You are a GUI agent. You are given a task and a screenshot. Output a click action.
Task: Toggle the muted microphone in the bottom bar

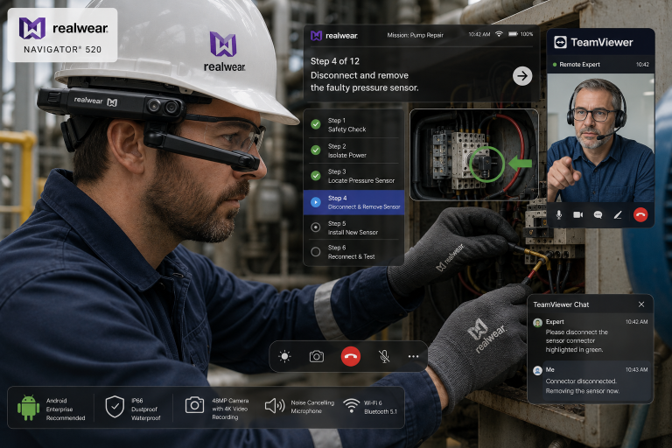(384, 356)
